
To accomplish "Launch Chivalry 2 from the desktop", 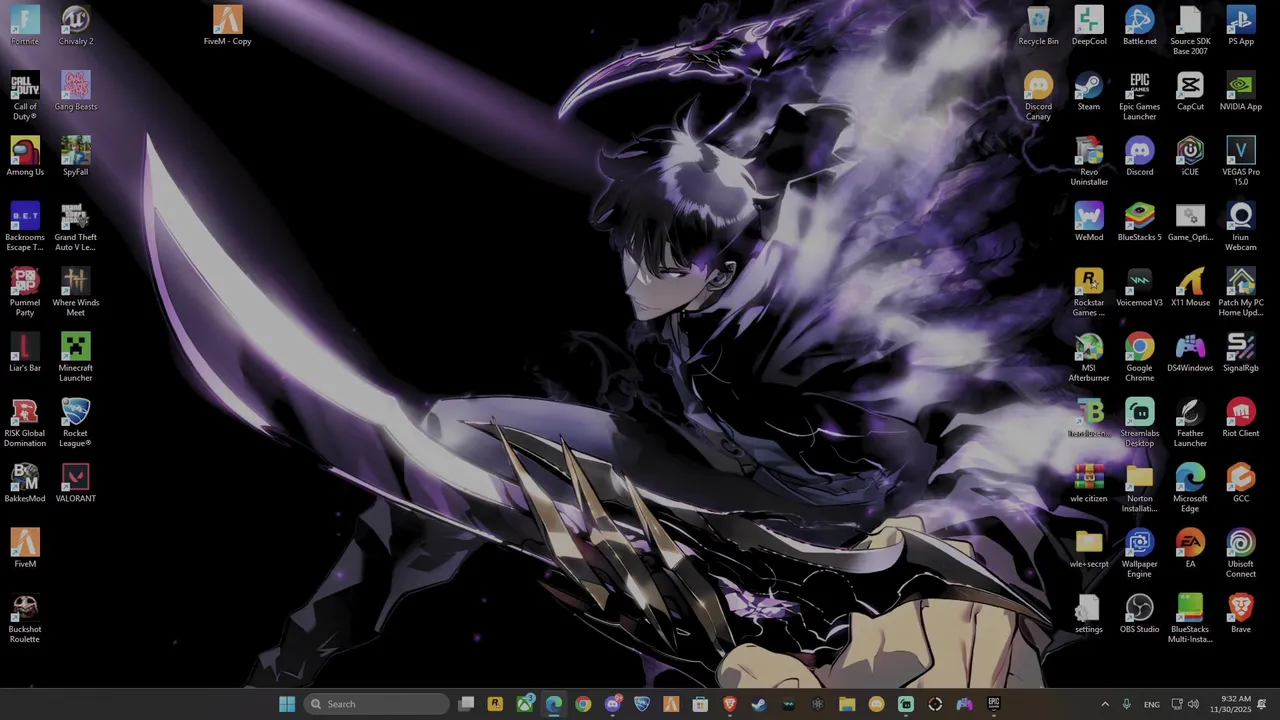I will (76, 25).
